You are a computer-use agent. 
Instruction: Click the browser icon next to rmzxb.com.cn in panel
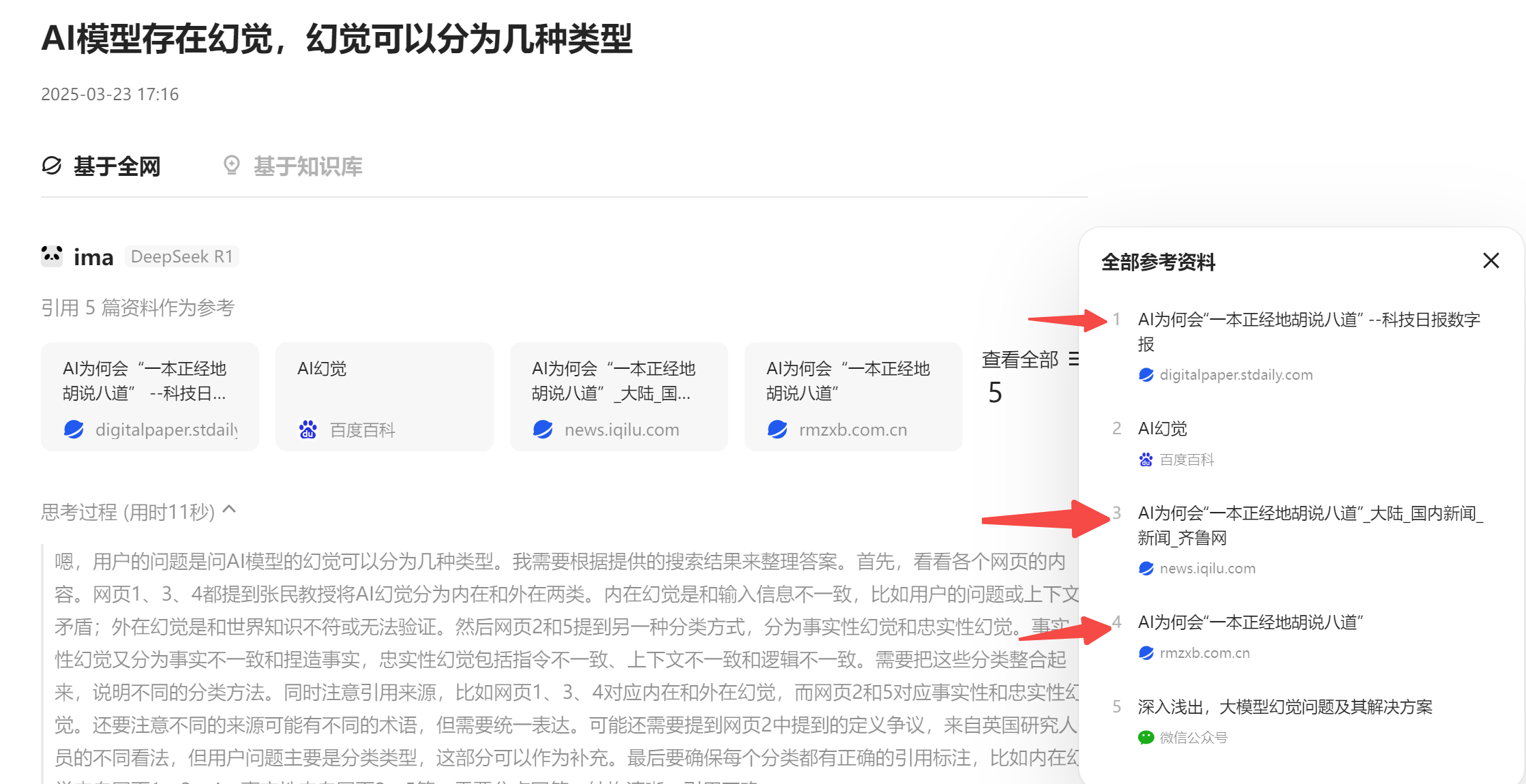pyautogui.click(x=1146, y=653)
